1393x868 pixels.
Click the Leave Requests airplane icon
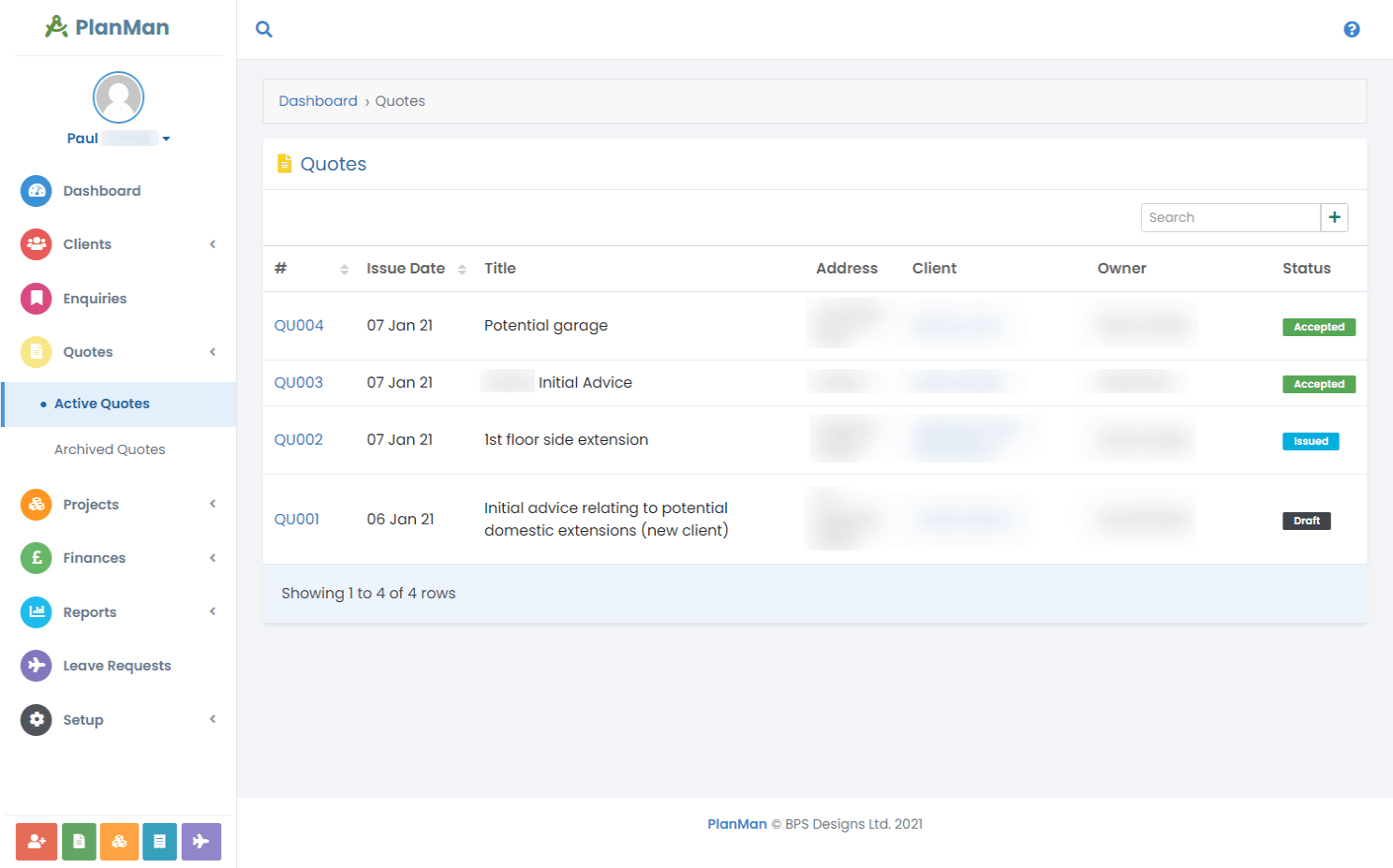click(37, 666)
